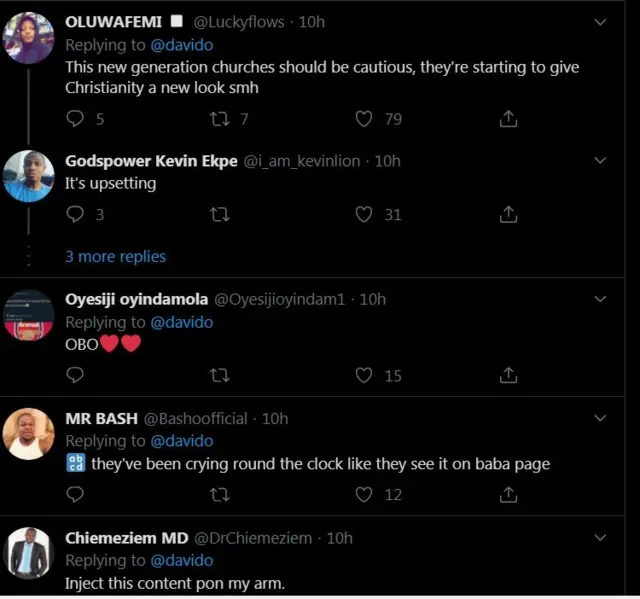This screenshot has width=640, height=599.
Task: Like Godspower Kevin Ekpe's "It's upsetting" tweet
Action: click(x=365, y=214)
